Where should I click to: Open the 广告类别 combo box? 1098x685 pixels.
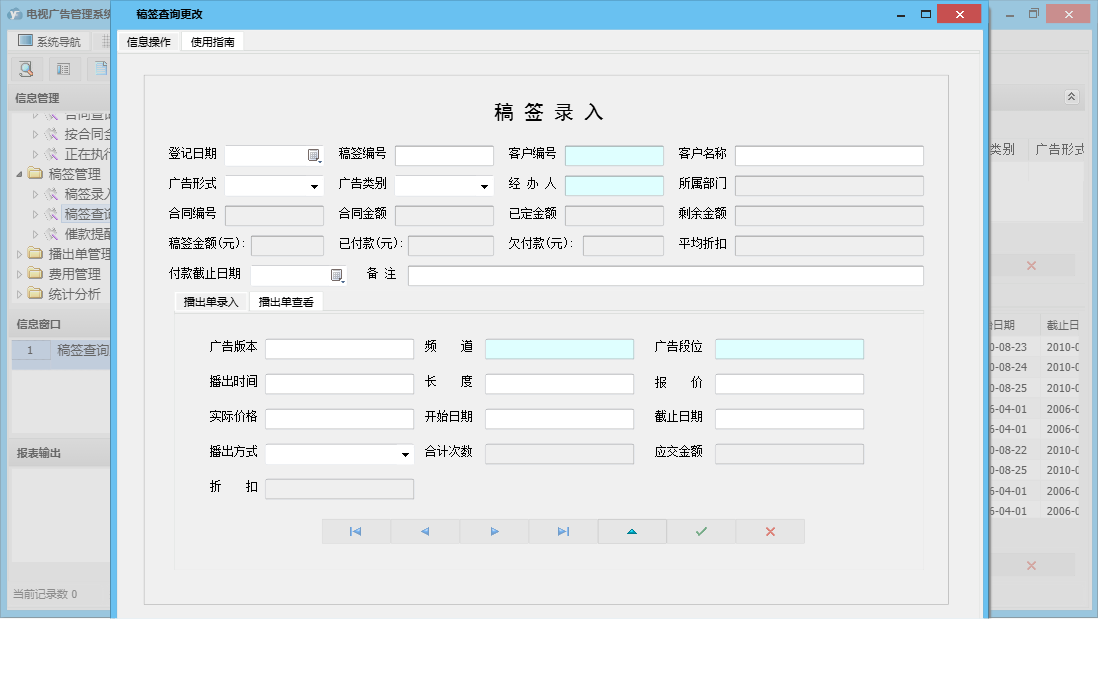pos(484,186)
